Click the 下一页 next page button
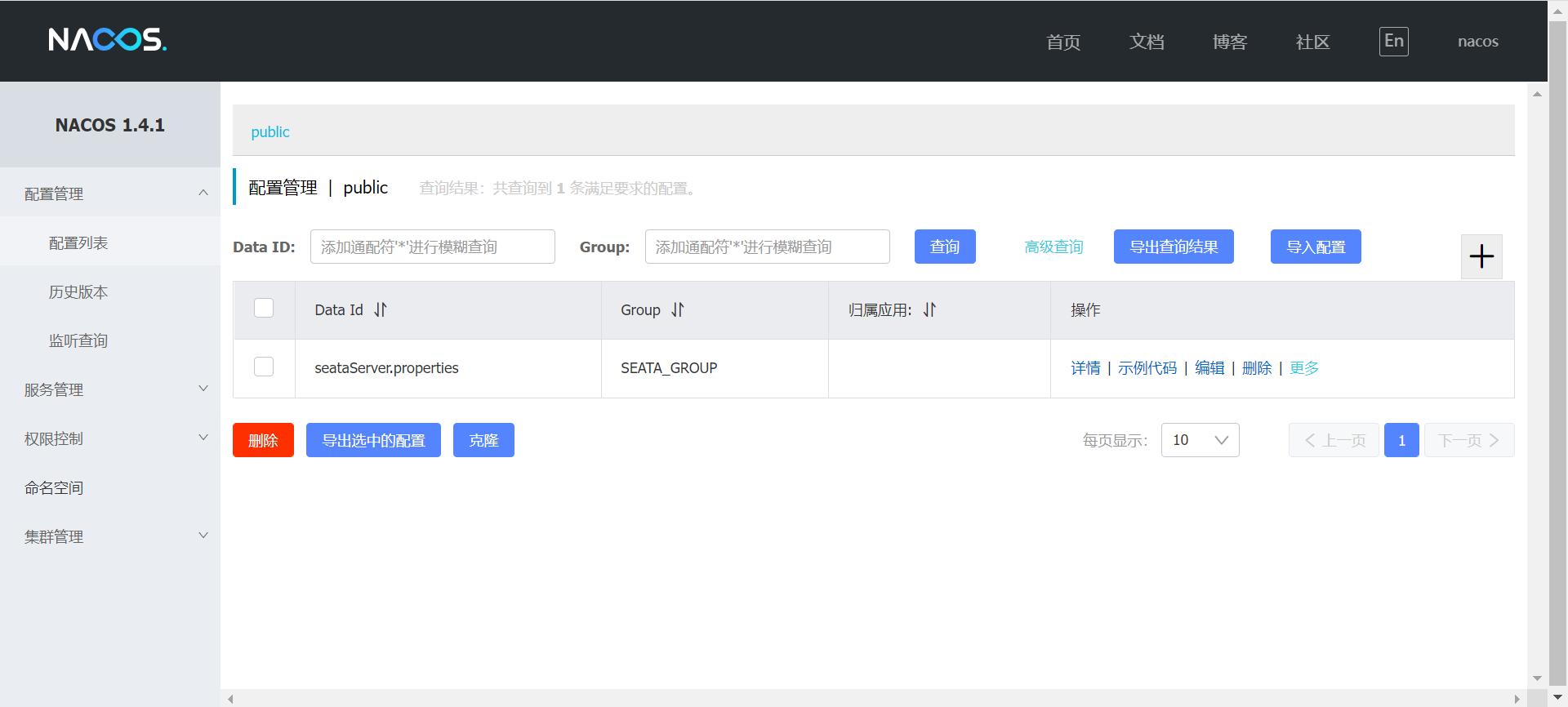Viewport: 1568px width, 707px height. coord(1469,440)
